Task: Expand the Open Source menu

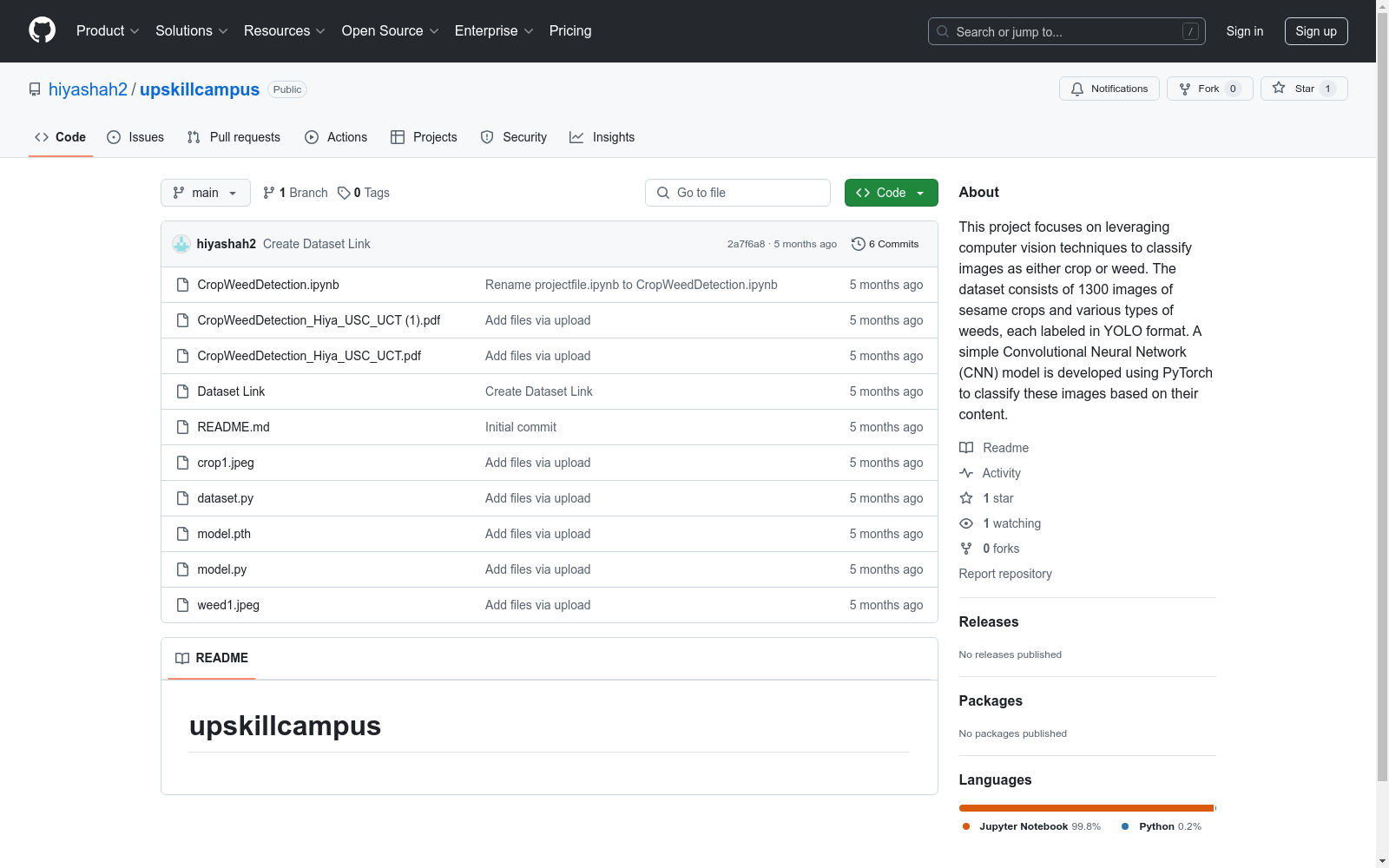Action: [391, 30]
